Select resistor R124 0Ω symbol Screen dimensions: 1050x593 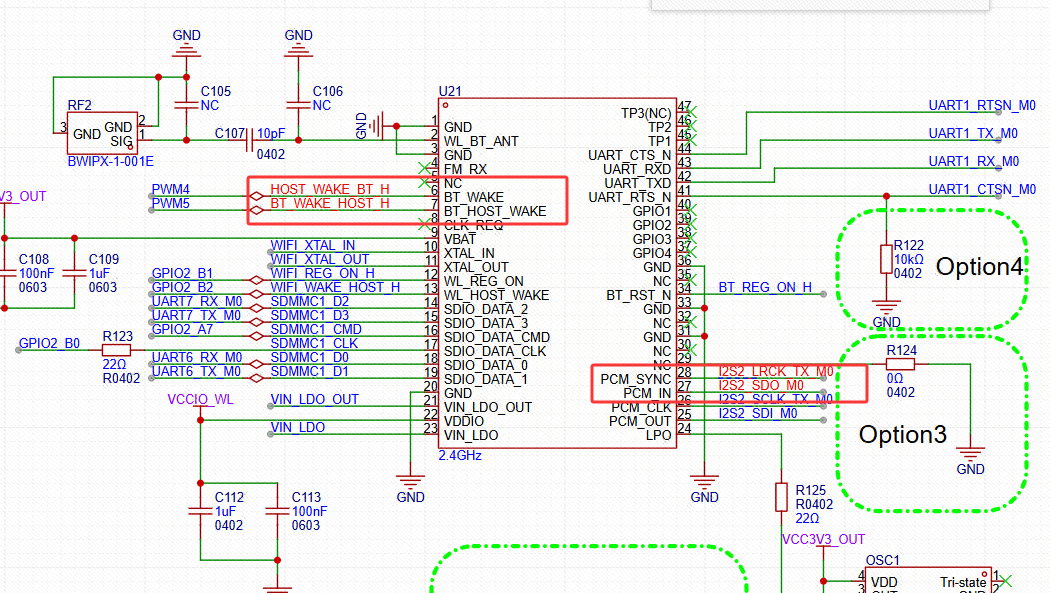tap(900, 364)
